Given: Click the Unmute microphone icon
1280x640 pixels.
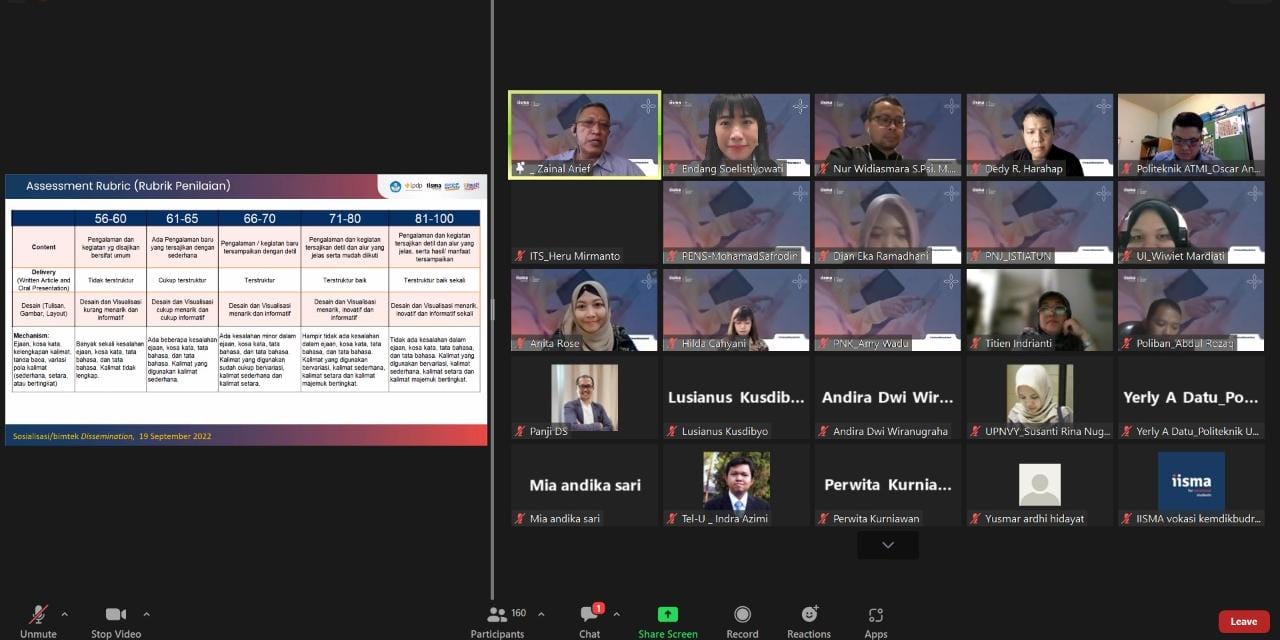Looking at the screenshot, I should pyautogui.click(x=38, y=614).
